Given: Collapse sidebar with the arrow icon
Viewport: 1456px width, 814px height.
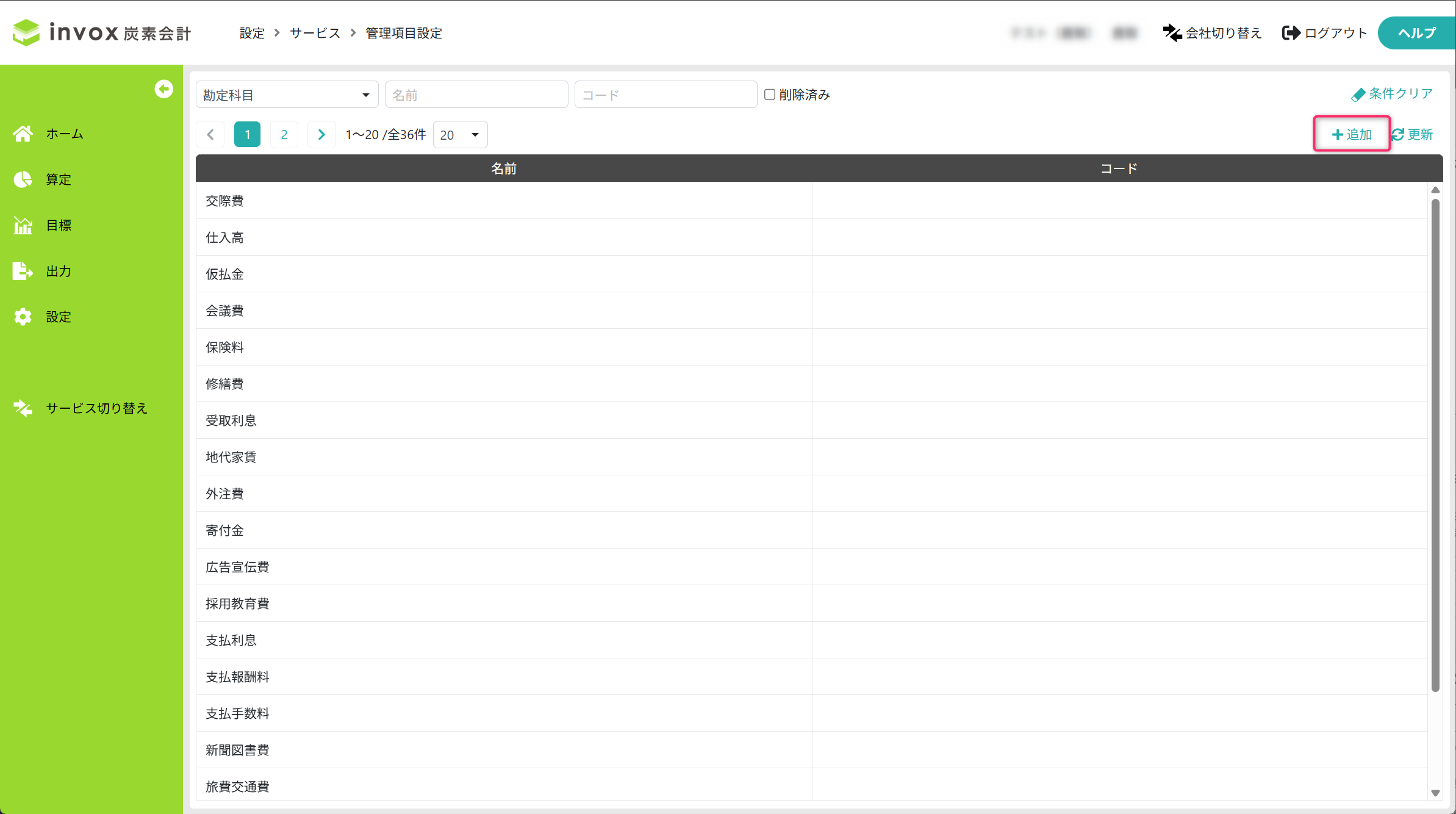Looking at the screenshot, I should coord(163,89).
